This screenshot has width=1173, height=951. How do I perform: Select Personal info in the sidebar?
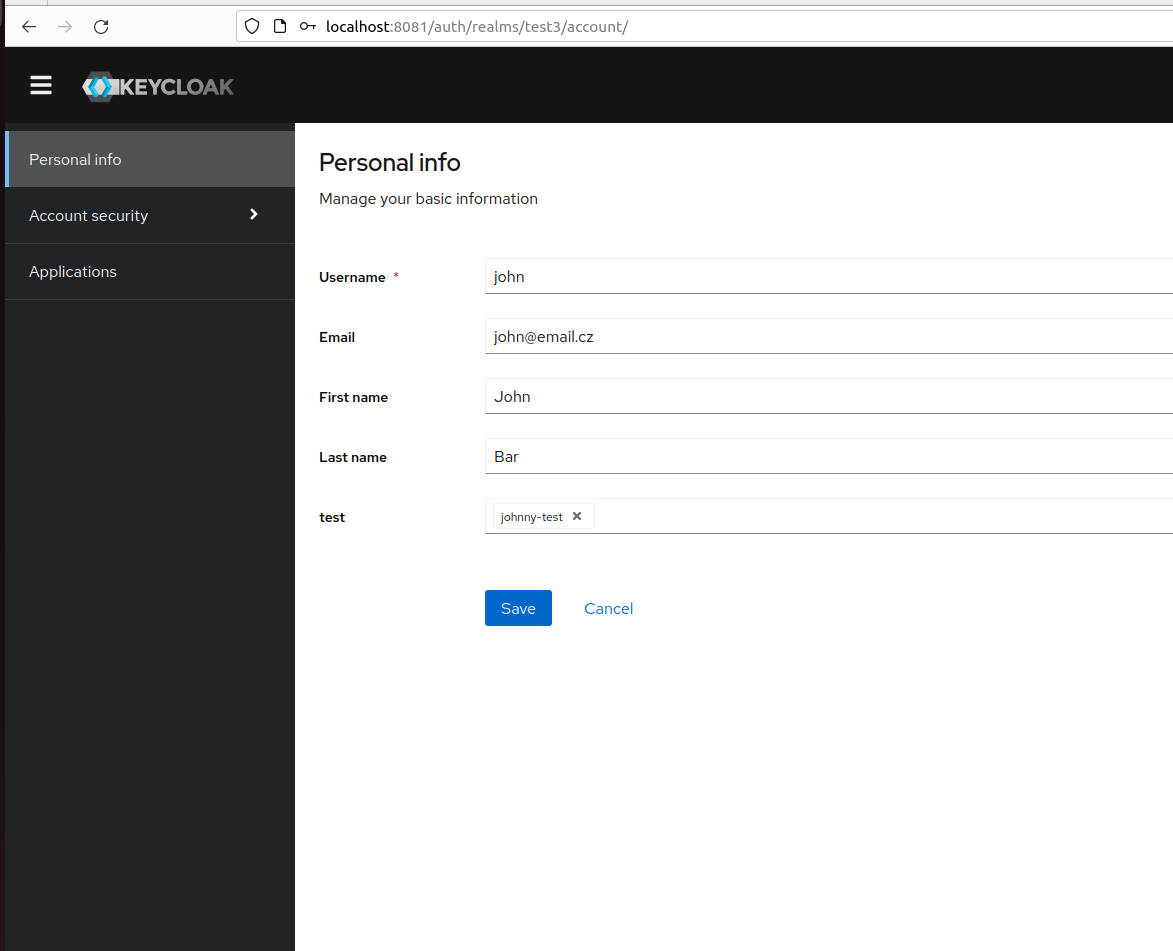pyautogui.click(x=75, y=158)
